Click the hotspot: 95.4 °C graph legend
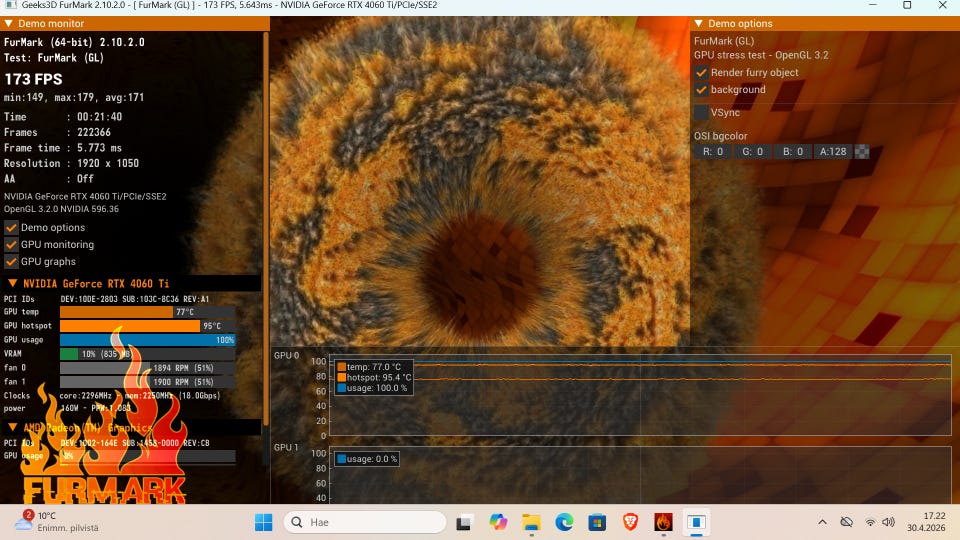 [374, 377]
